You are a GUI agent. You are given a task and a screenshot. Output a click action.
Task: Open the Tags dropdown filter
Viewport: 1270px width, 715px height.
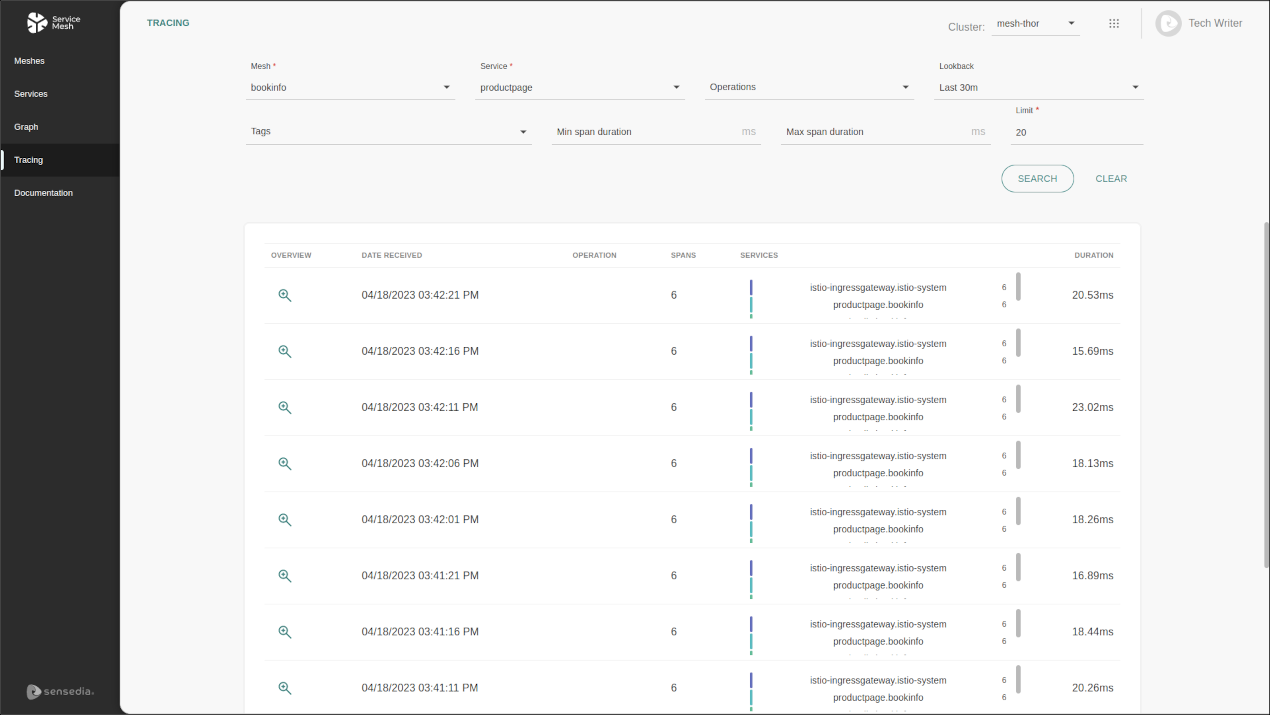click(388, 131)
